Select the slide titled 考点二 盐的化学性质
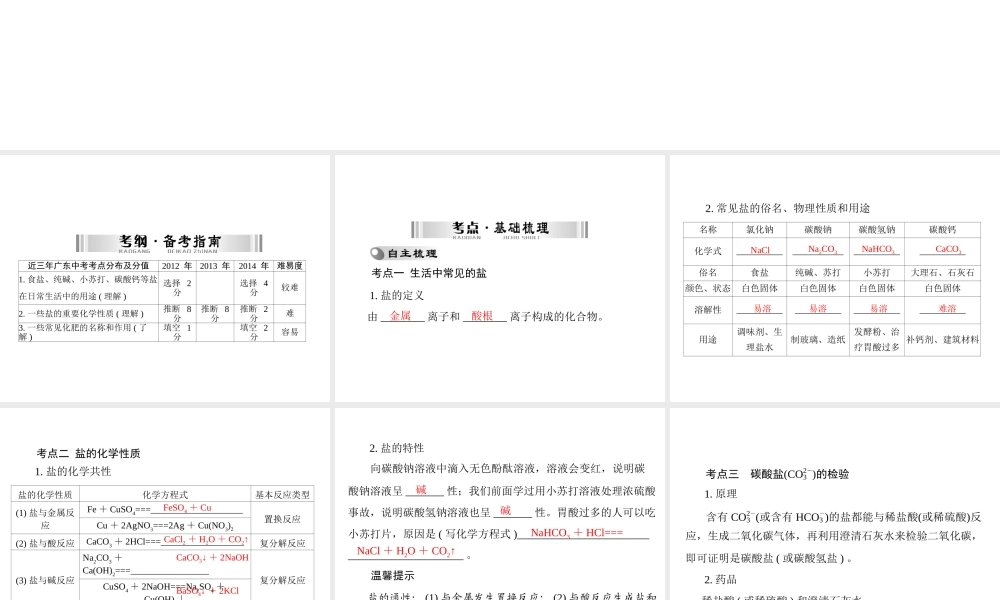Viewport: 1000px width, 600px height. click(165, 504)
